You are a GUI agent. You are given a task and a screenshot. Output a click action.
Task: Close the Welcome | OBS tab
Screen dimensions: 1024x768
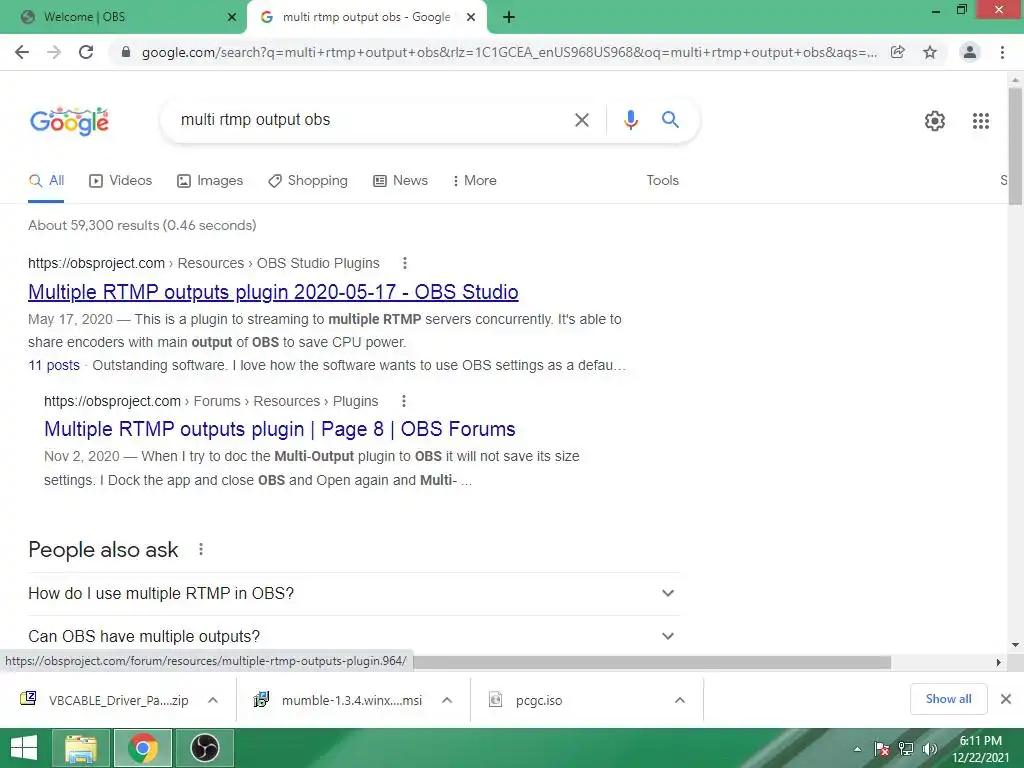[231, 18]
